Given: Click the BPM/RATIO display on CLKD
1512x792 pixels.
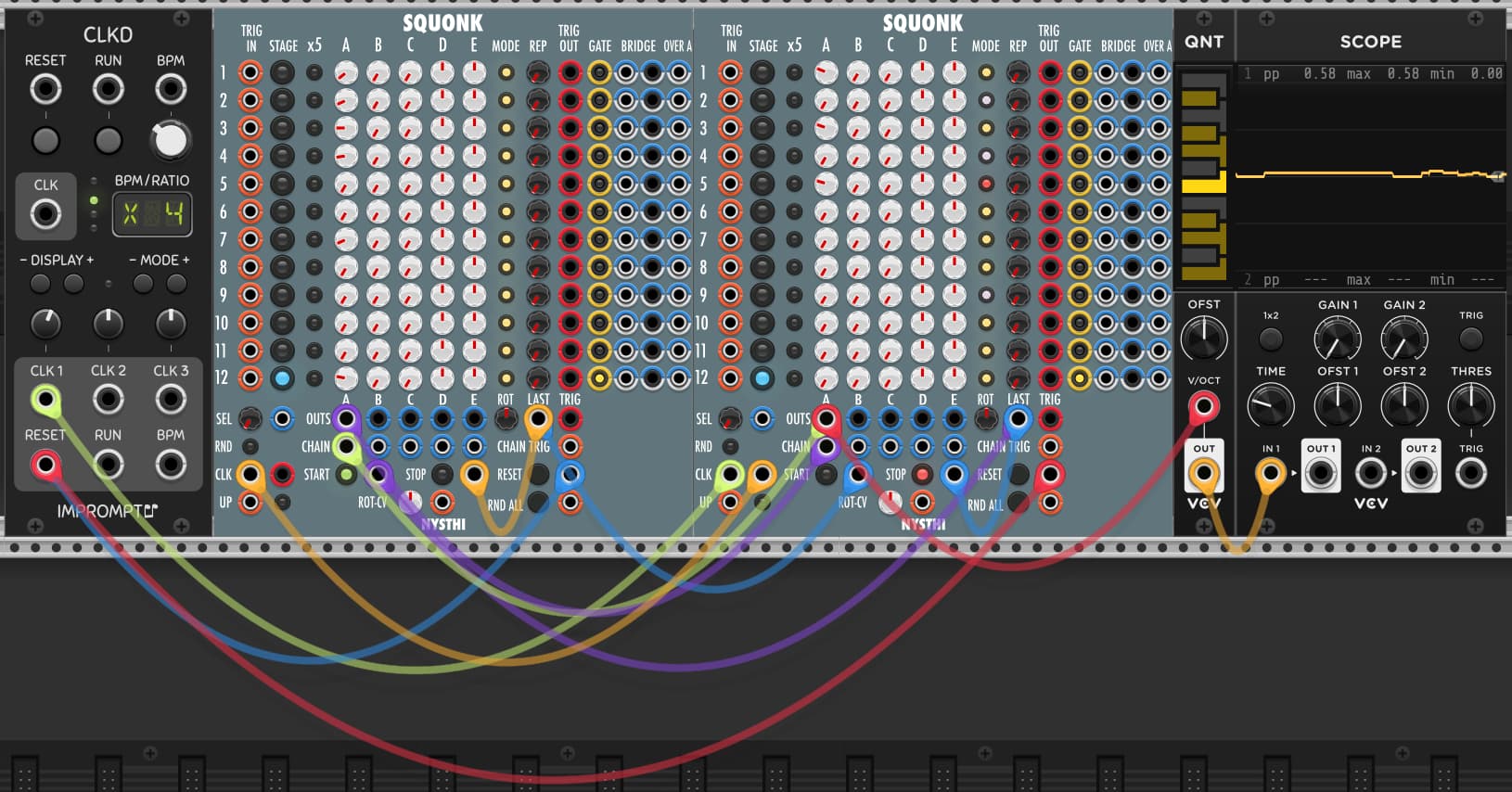Looking at the screenshot, I should click(152, 215).
